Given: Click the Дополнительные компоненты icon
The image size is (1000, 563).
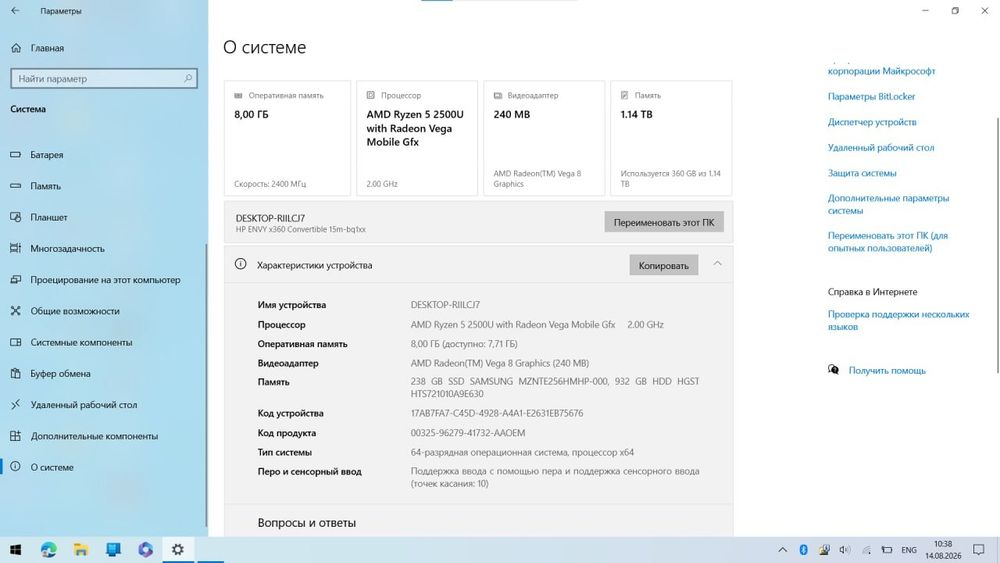Looking at the screenshot, I should 16,436.
